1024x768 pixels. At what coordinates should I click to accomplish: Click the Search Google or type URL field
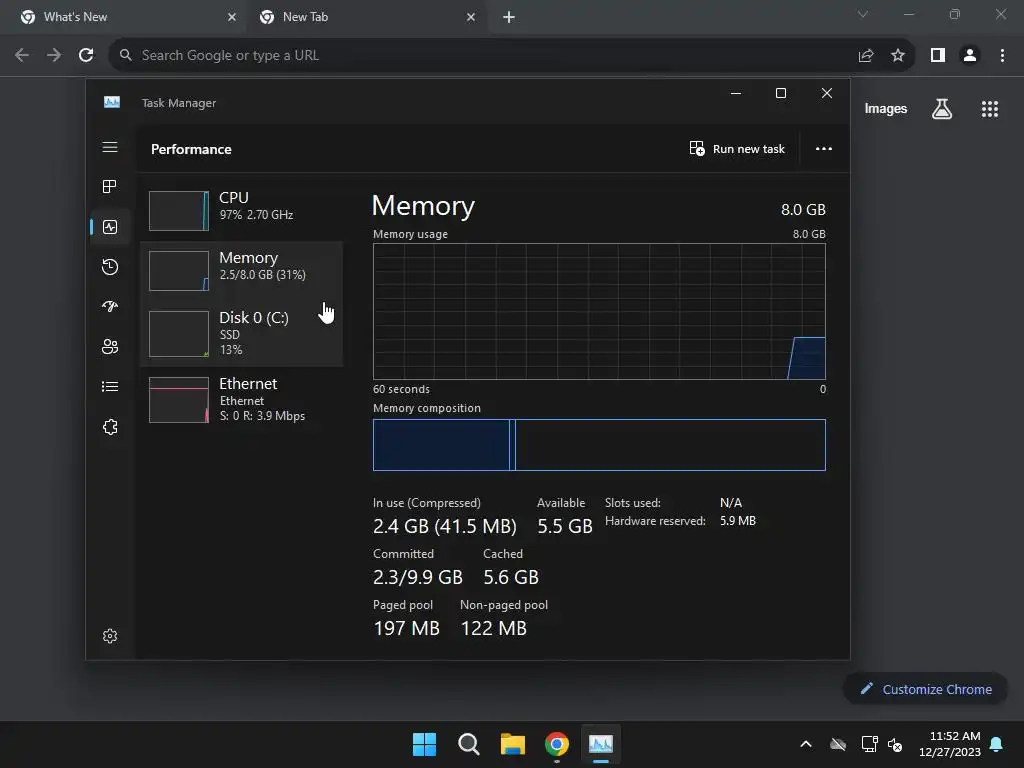point(483,56)
